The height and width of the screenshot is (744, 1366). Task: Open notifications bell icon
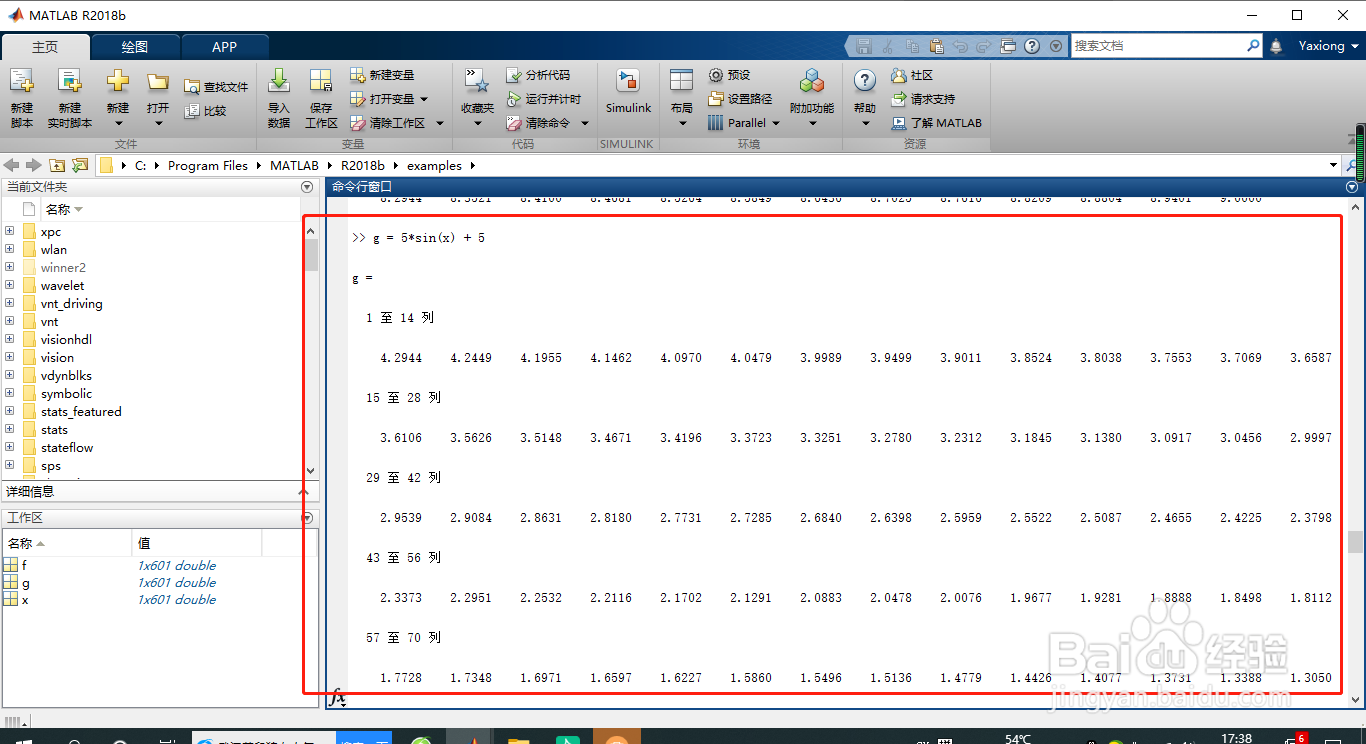pos(1276,46)
